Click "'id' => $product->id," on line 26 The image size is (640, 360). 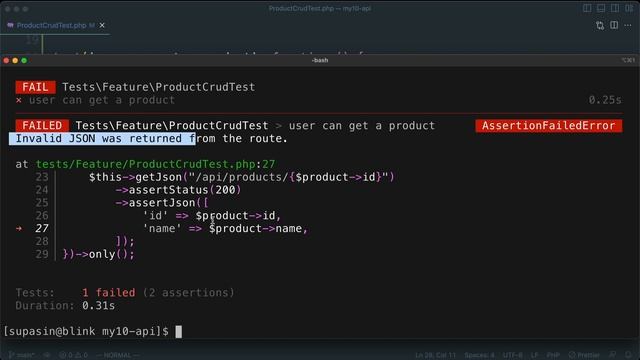pyautogui.click(x=212, y=216)
